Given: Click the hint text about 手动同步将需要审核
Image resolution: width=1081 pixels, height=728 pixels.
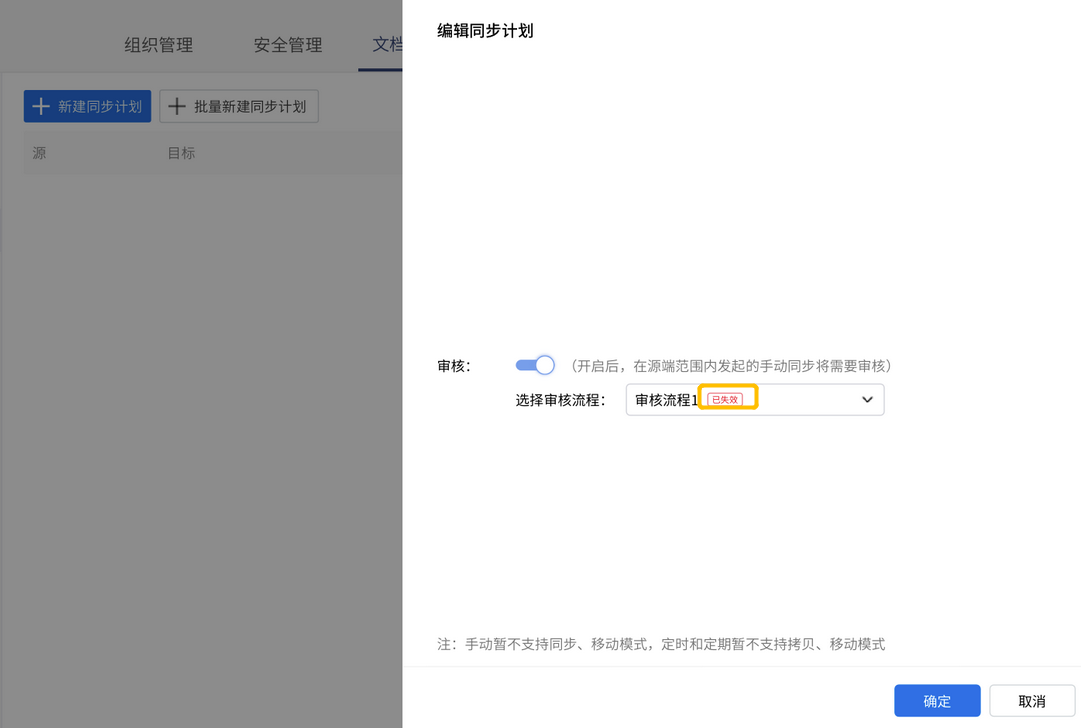Looking at the screenshot, I should point(731,366).
